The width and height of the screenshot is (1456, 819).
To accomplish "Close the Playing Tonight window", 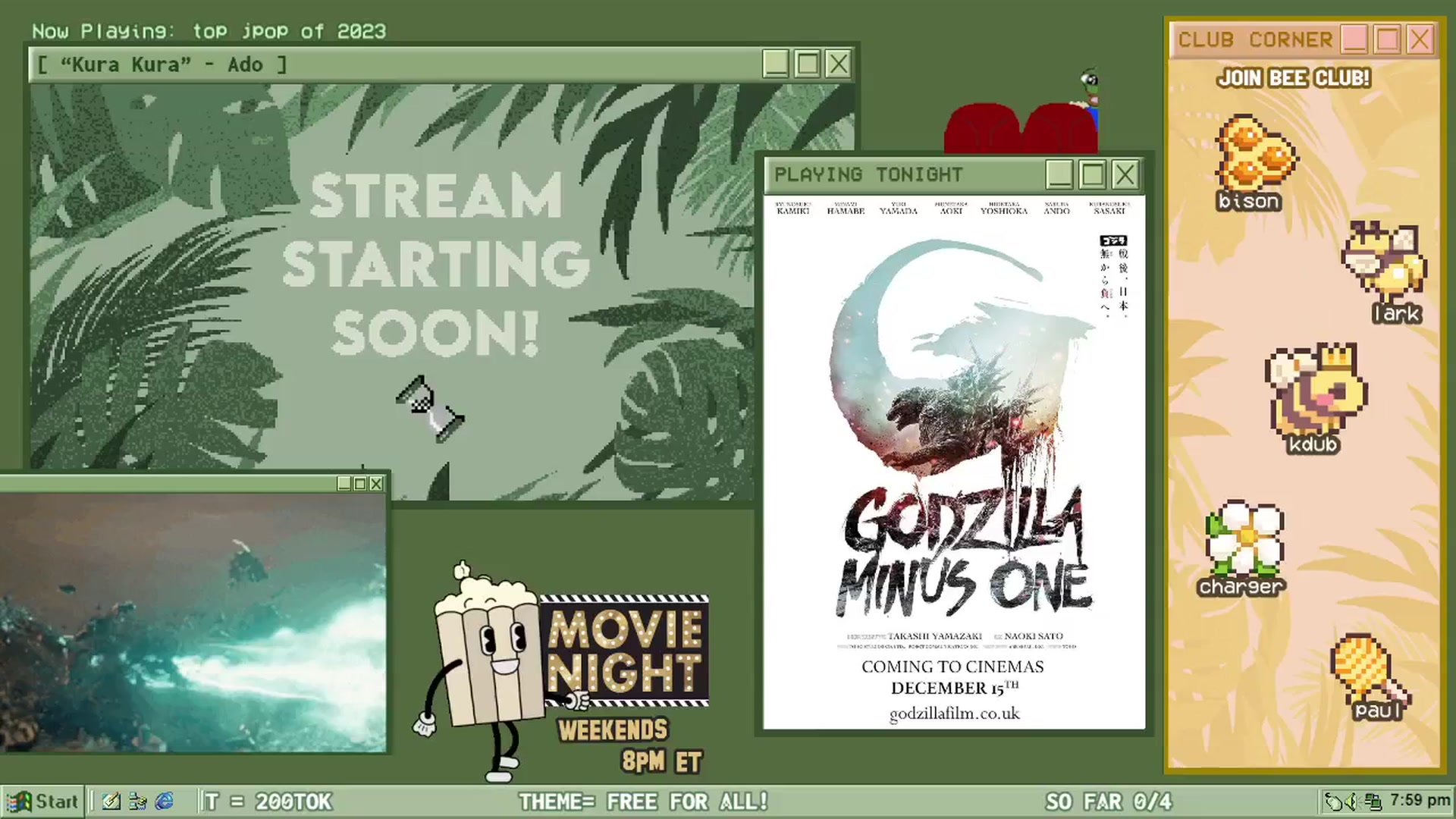I will pos(1125,175).
